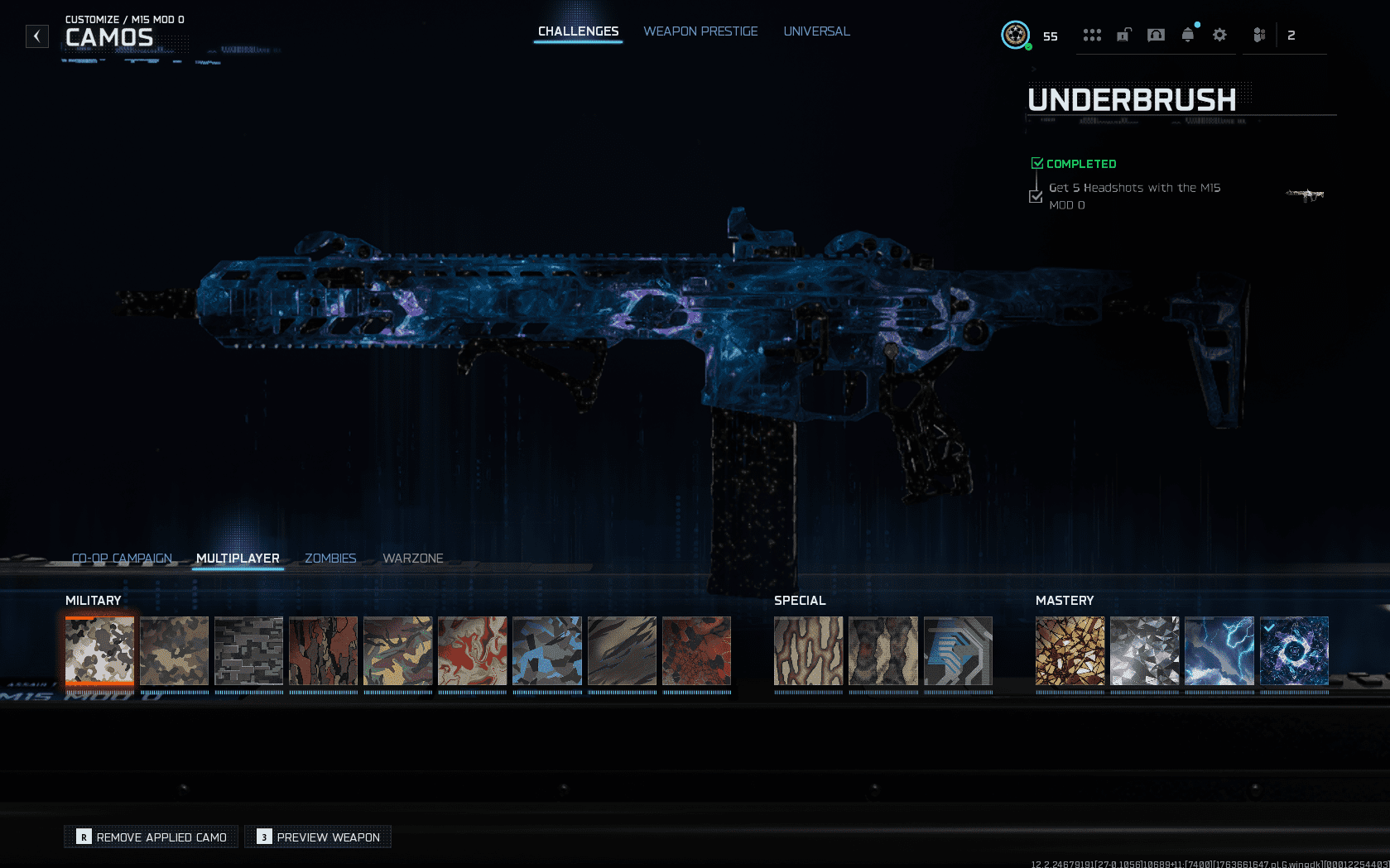Open the social friends party icon

[x=1259, y=35]
